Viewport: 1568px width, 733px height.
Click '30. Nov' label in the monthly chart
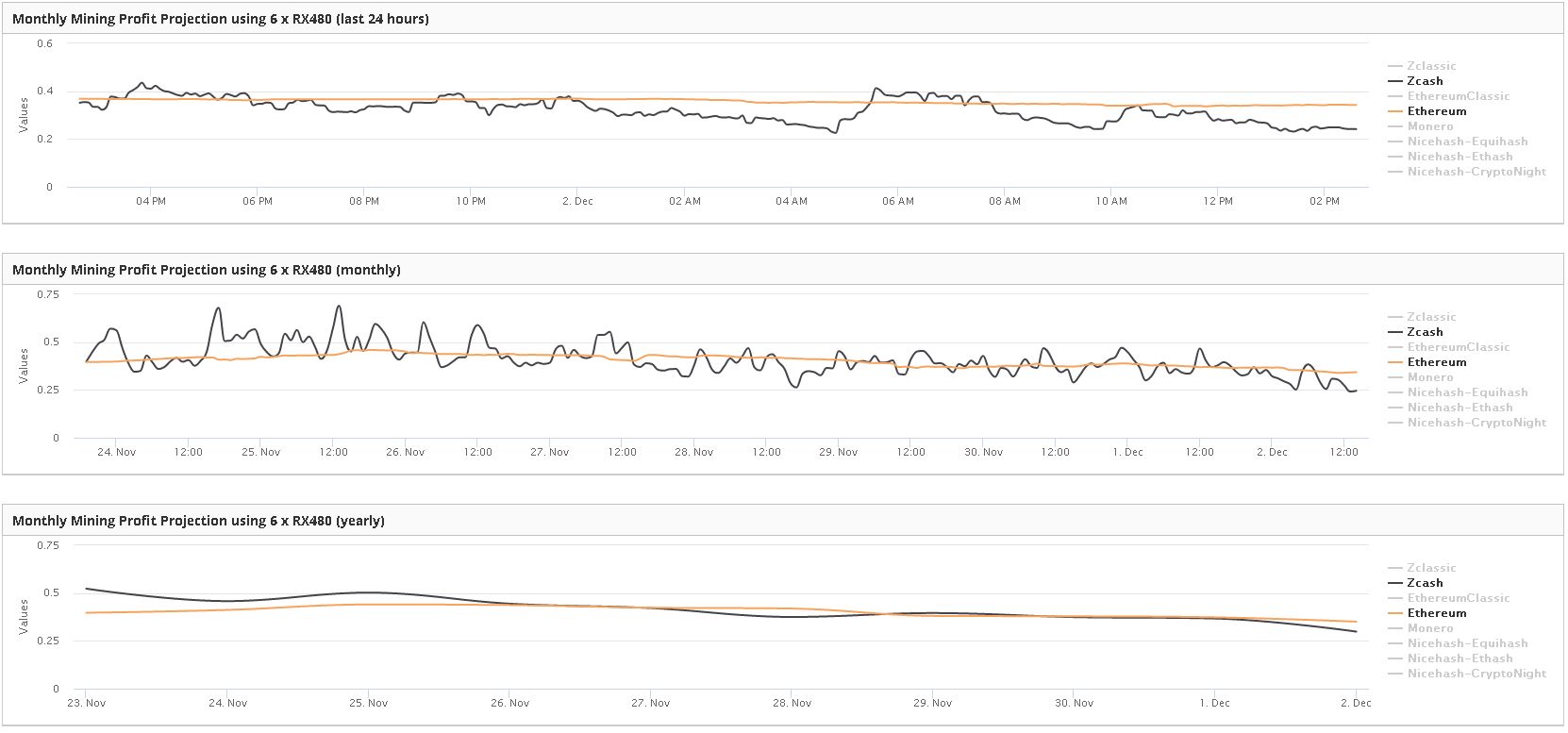[x=983, y=453]
